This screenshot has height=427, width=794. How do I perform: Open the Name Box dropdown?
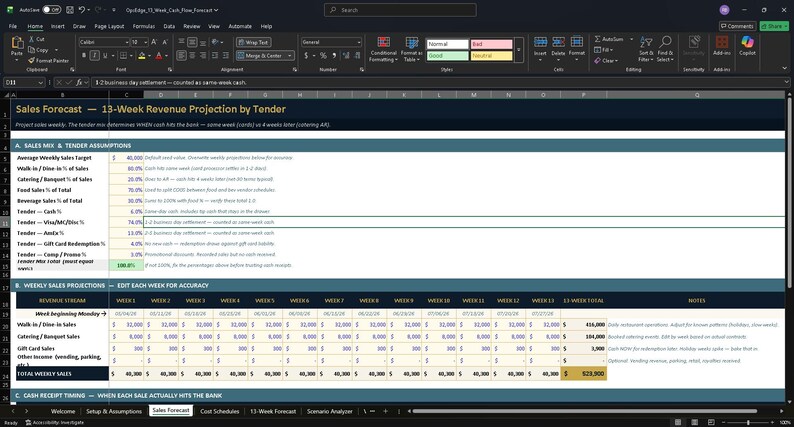(40, 82)
